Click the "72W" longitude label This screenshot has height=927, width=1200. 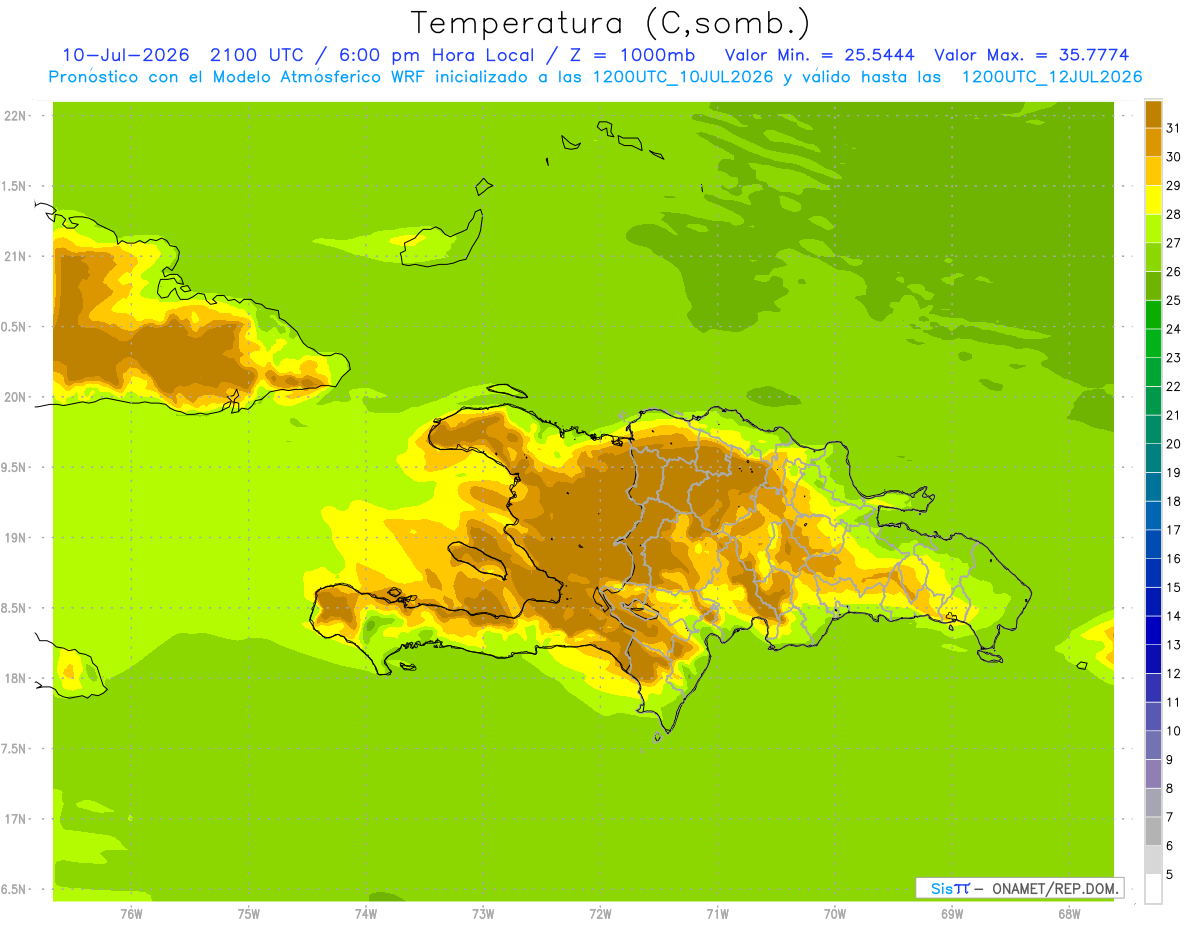coord(600,913)
